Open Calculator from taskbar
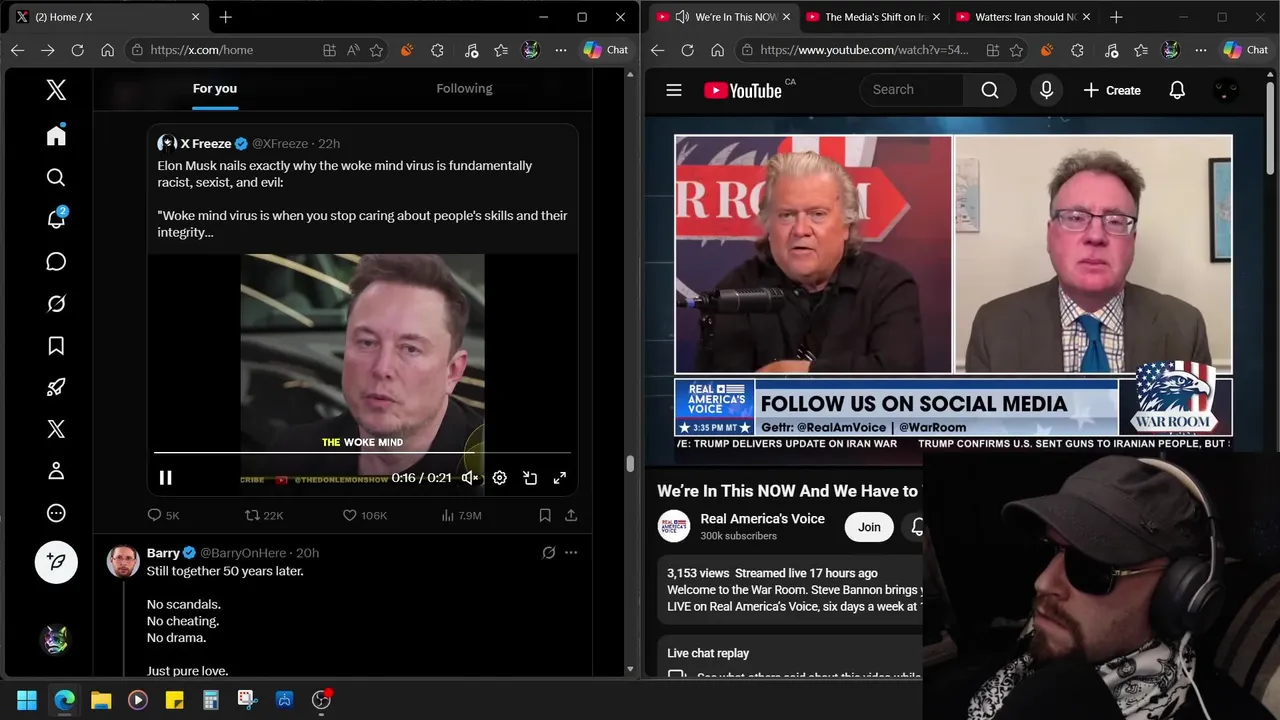 point(211,700)
